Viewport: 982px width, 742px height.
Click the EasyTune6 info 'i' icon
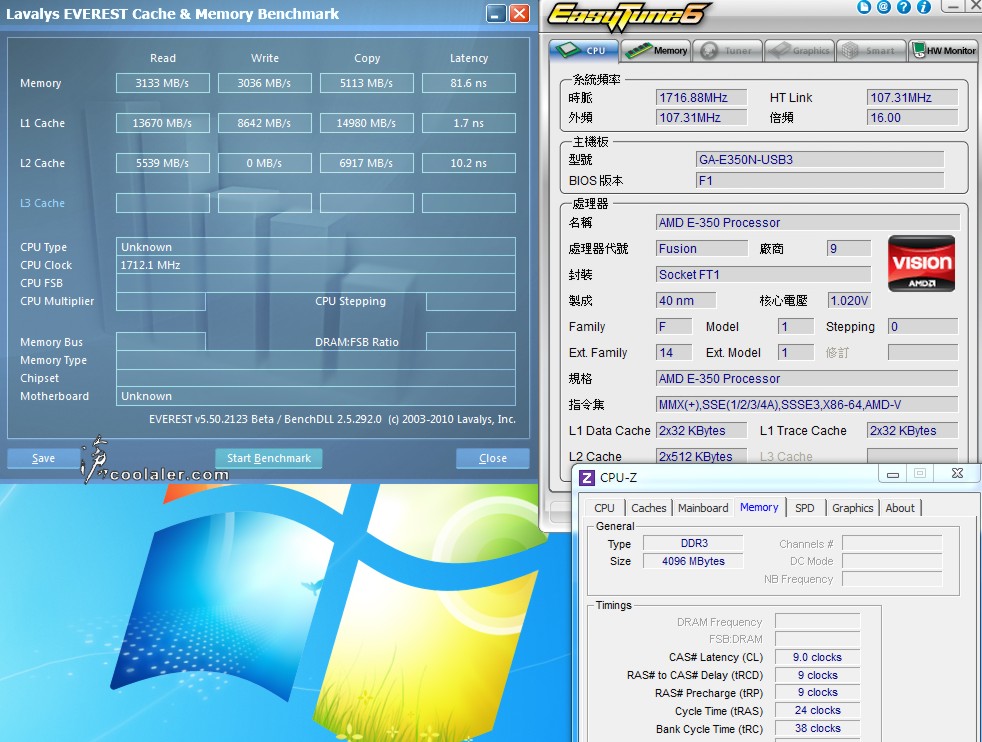pyautogui.click(x=924, y=6)
